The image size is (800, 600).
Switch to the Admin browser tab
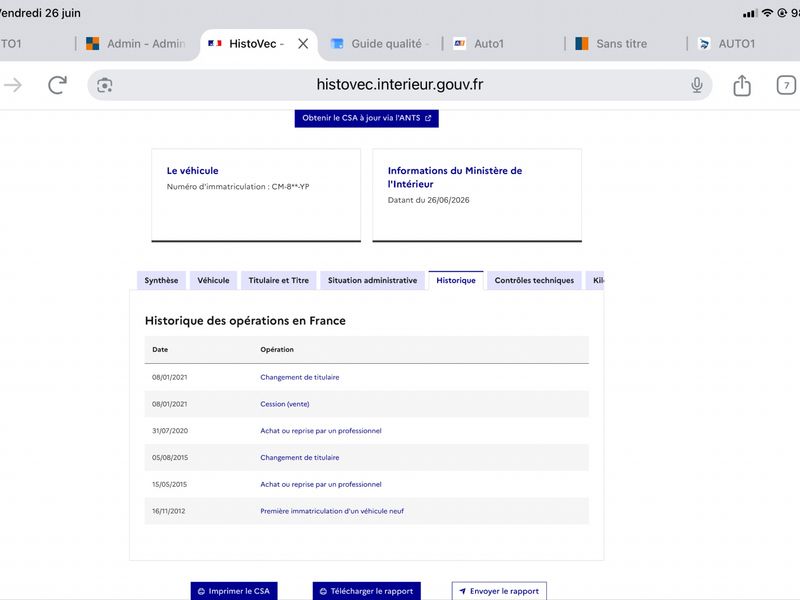(x=136, y=44)
